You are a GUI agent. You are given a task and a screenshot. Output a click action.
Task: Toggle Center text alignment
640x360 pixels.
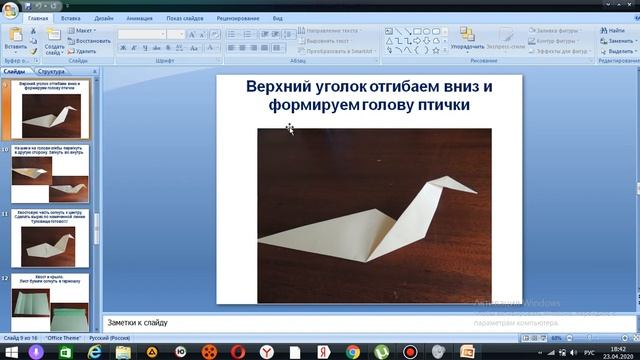(x=242, y=48)
